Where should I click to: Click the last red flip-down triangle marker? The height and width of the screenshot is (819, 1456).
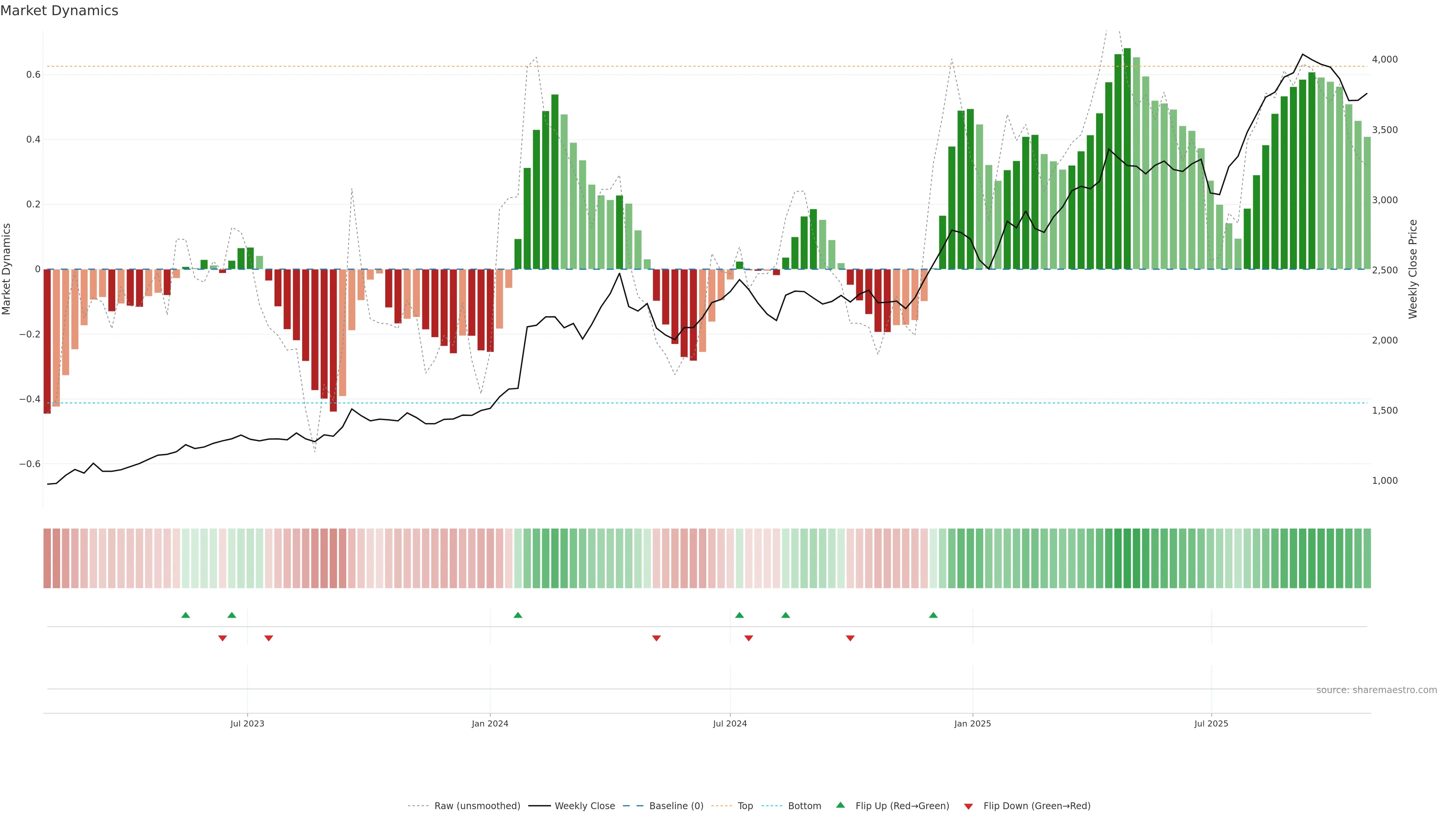[850, 638]
